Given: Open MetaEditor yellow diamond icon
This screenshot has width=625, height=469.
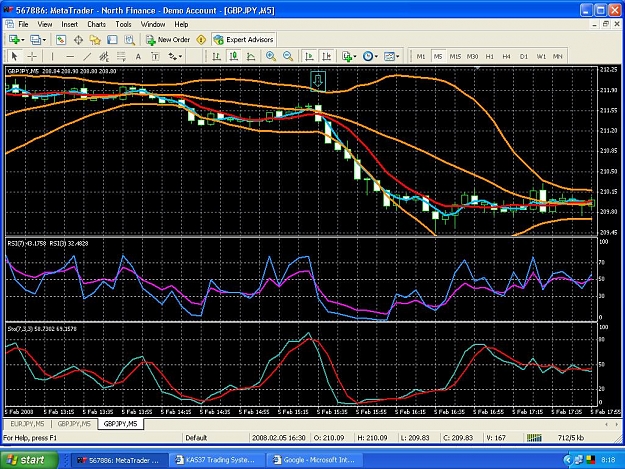Looking at the screenshot, I should point(201,40).
